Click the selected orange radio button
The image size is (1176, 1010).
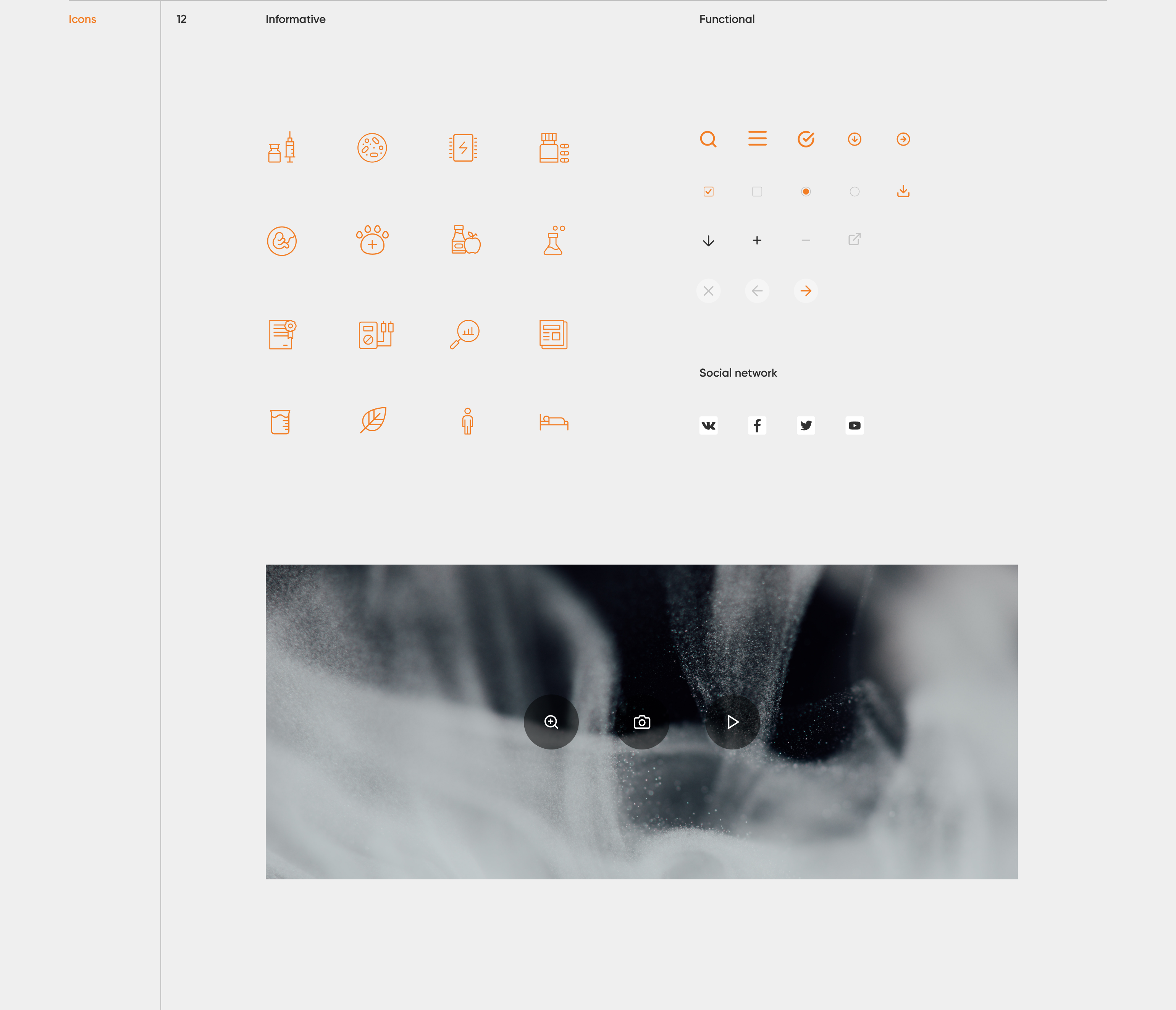[x=805, y=191]
